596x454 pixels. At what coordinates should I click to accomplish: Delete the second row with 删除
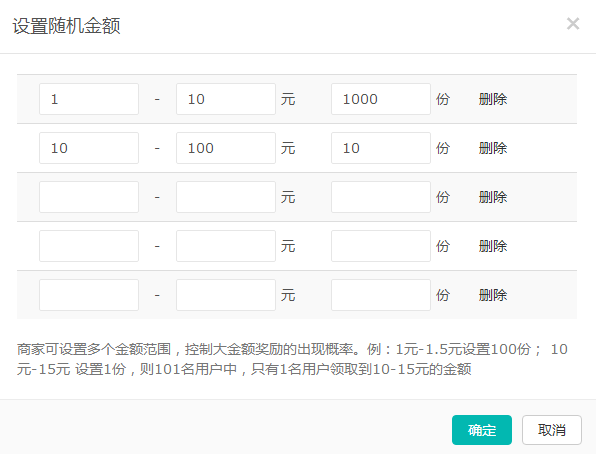tap(493, 148)
